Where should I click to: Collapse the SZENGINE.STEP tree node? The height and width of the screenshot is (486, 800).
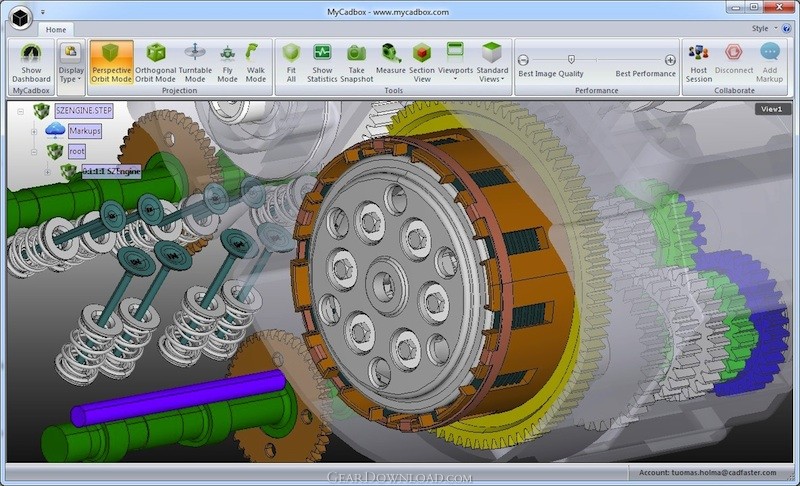click(x=20, y=111)
